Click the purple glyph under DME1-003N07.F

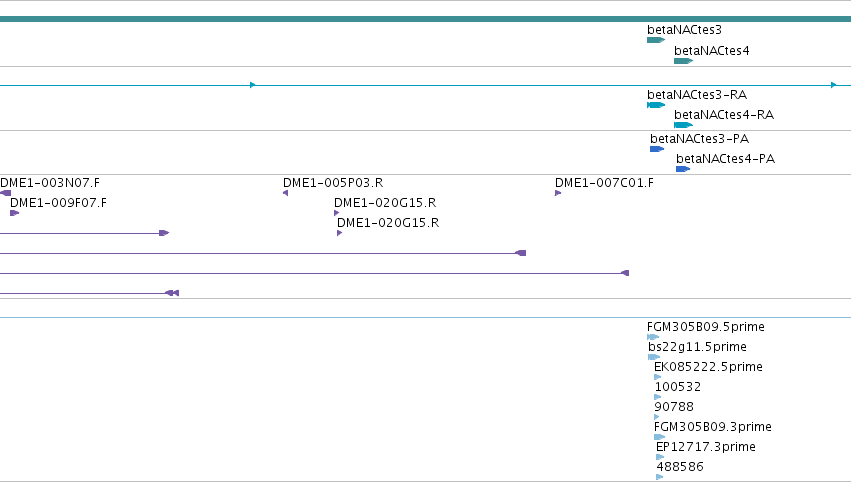pyautogui.click(x=5, y=193)
